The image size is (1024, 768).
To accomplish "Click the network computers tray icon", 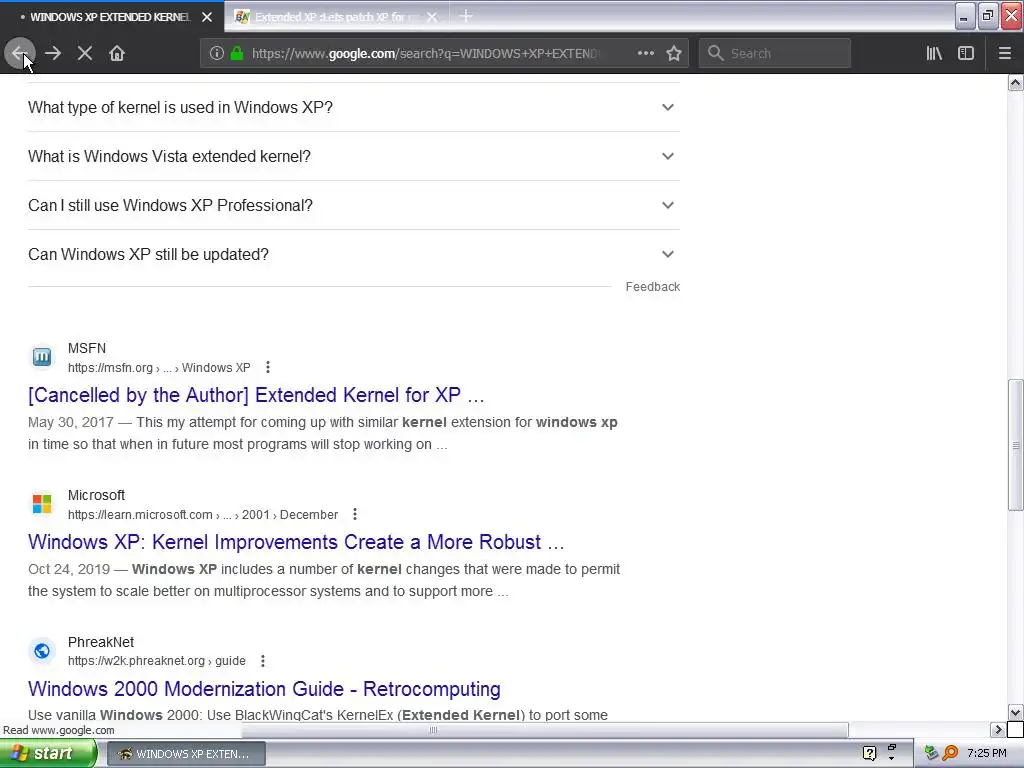I will [x=931, y=754].
